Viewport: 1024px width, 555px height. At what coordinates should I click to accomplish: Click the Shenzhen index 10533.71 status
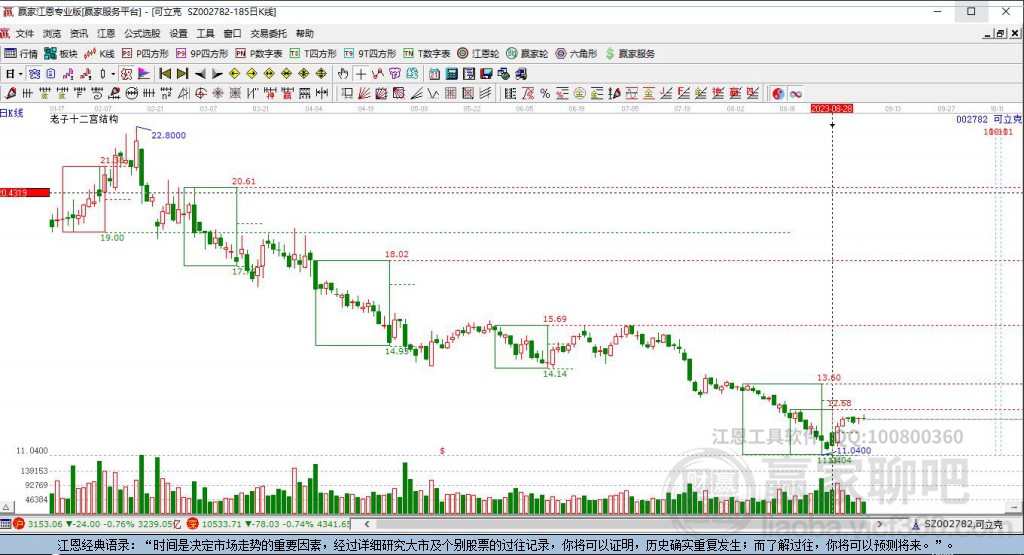click(x=269, y=524)
